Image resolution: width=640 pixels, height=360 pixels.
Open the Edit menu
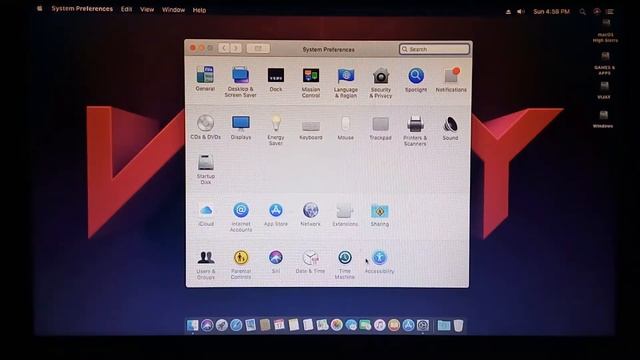coord(127,9)
